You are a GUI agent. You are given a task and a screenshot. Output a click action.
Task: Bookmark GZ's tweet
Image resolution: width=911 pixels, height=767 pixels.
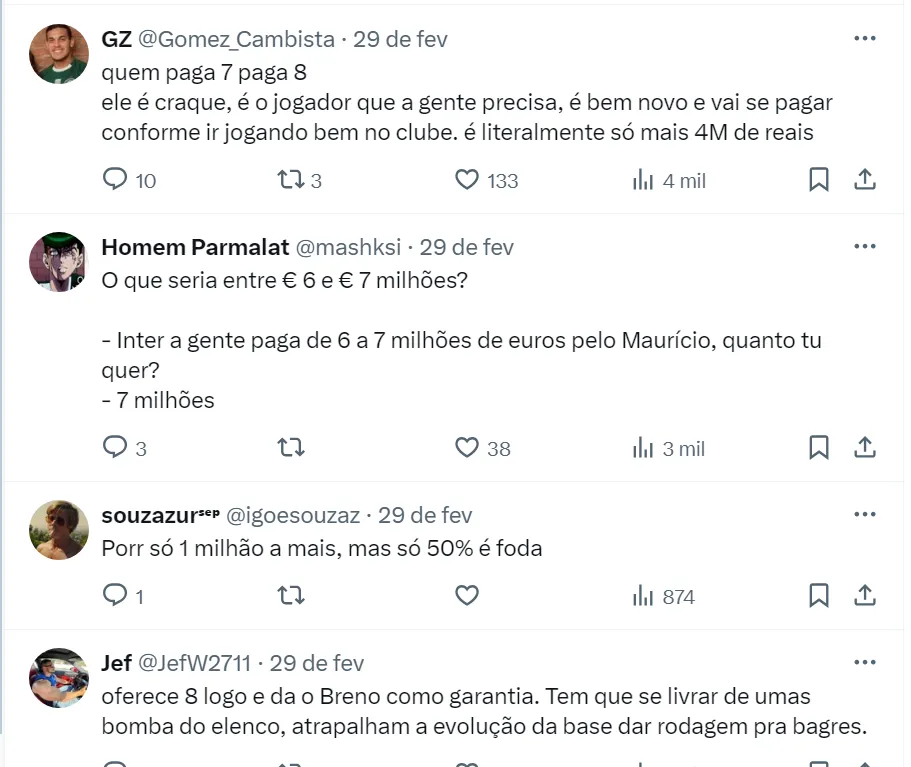[x=818, y=180]
